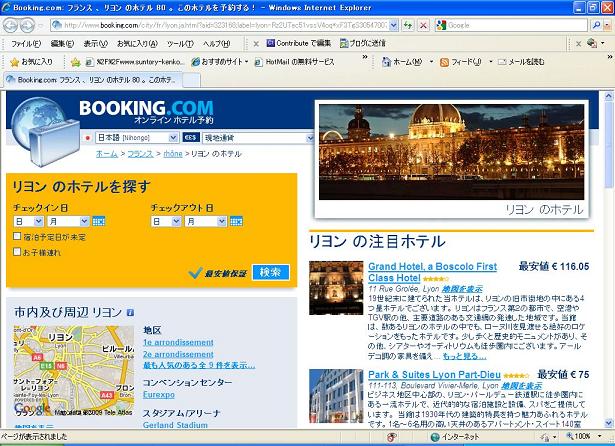Open the お気に入り(A) menu
Screen dimensions: 615x446
(137, 44)
